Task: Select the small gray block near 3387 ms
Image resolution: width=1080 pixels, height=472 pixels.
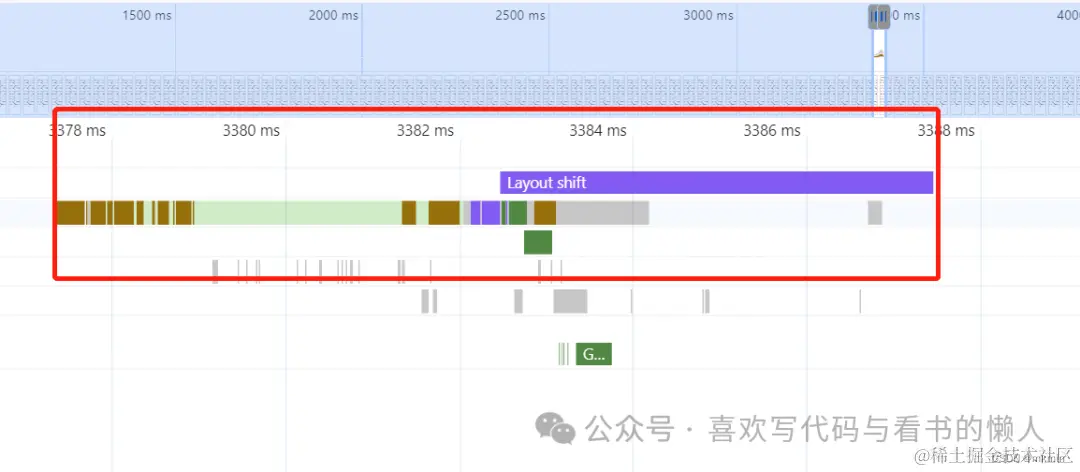Action: [875, 213]
